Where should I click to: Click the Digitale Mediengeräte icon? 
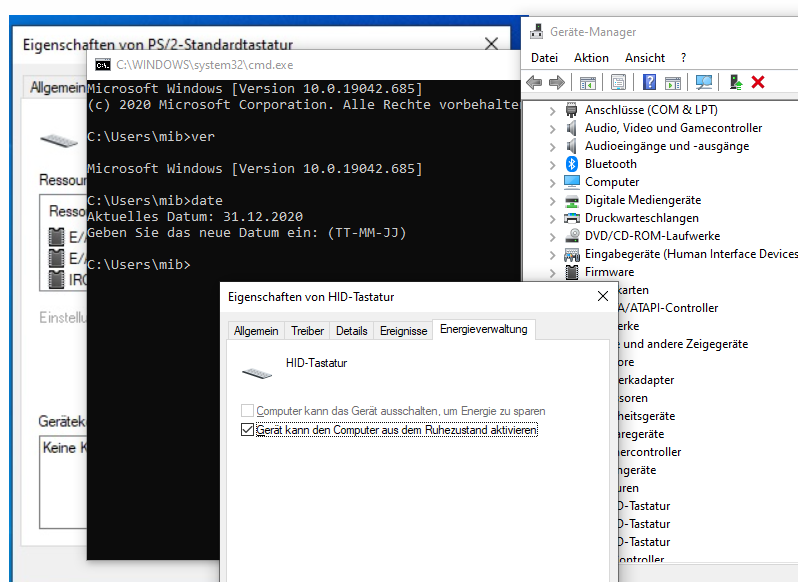tap(572, 200)
